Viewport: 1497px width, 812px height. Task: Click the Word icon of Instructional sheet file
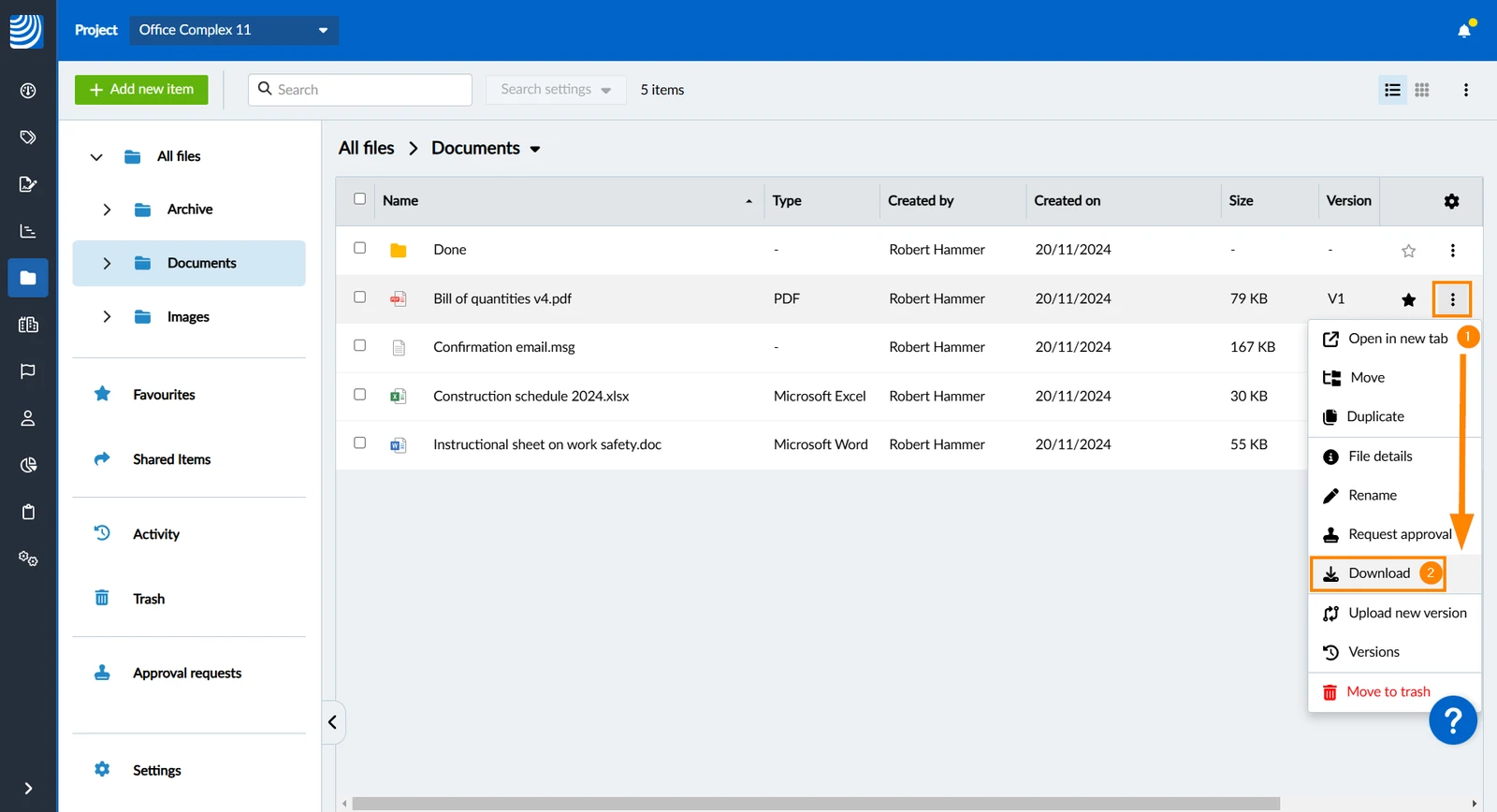tap(399, 445)
